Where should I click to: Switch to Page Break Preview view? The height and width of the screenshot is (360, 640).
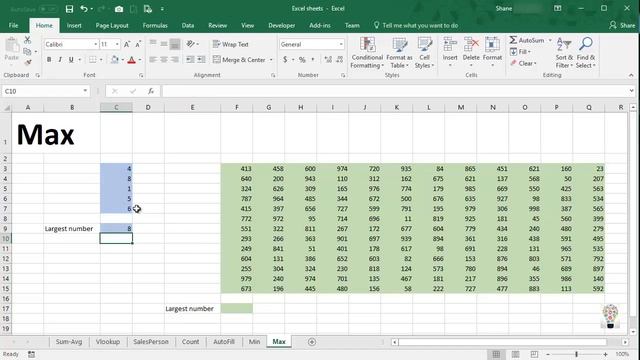pyautogui.click(x=534, y=354)
